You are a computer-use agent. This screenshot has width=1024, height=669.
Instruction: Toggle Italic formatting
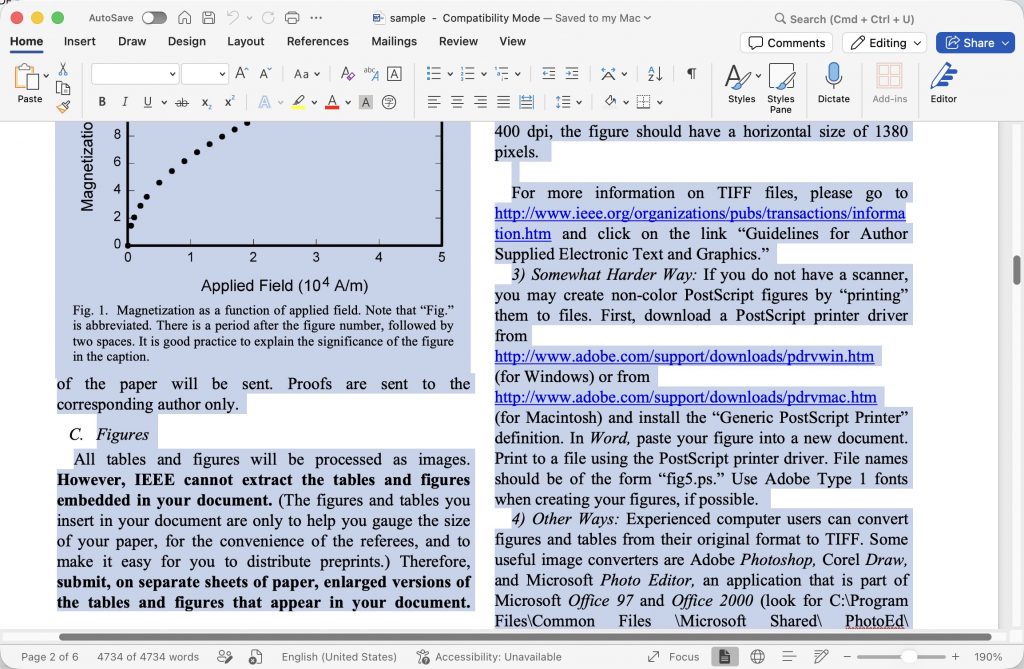tap(125, 103)
